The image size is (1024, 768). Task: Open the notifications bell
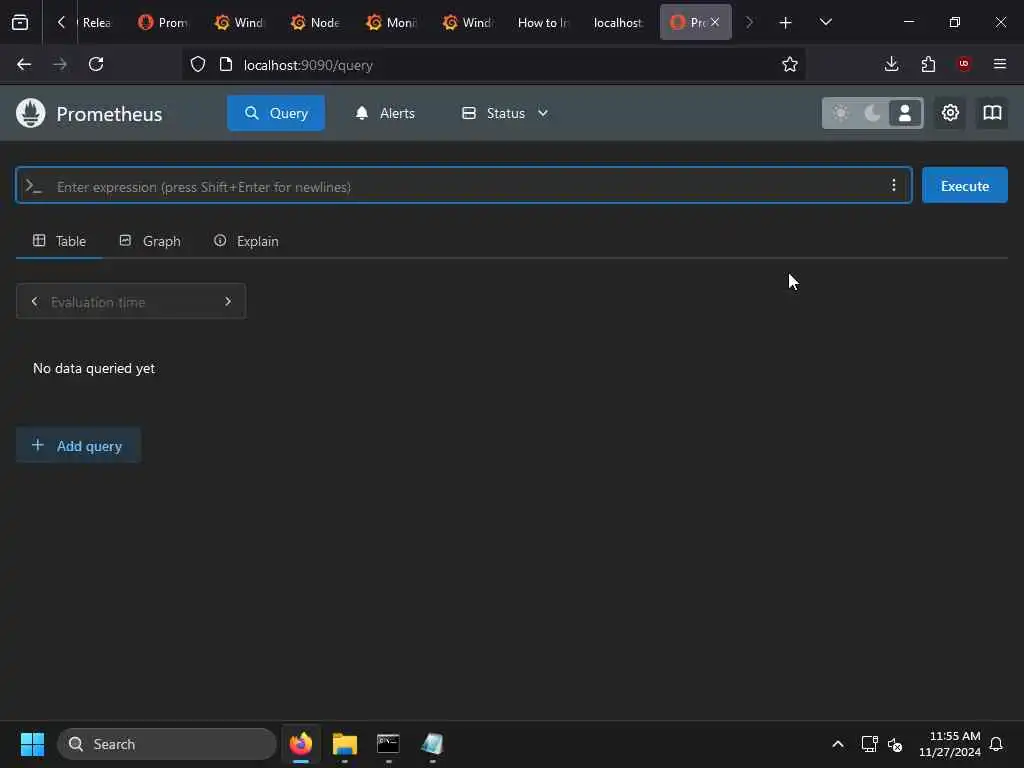[996, 744]
